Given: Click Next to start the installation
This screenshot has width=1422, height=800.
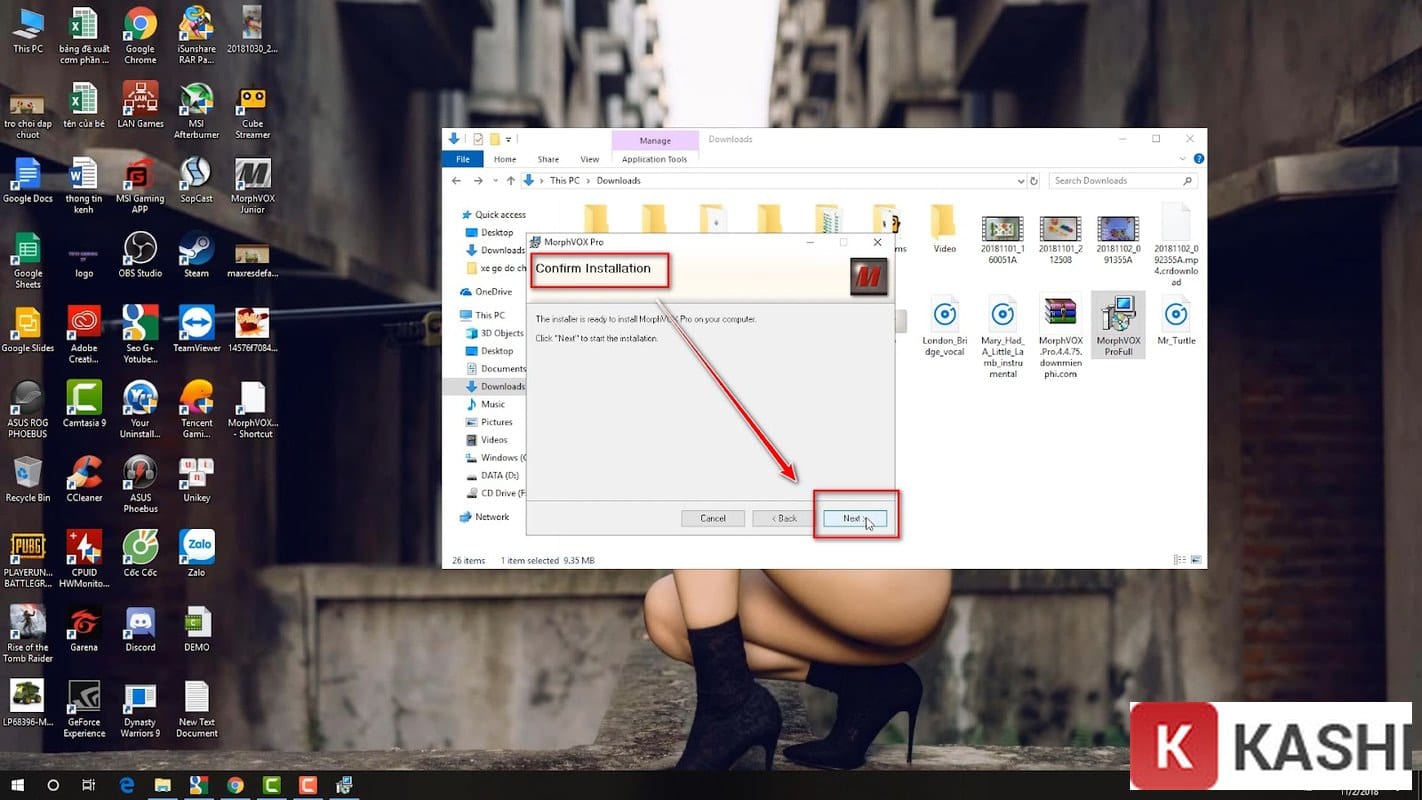Looking at the screenshot, I should click(x=853, y=518).
